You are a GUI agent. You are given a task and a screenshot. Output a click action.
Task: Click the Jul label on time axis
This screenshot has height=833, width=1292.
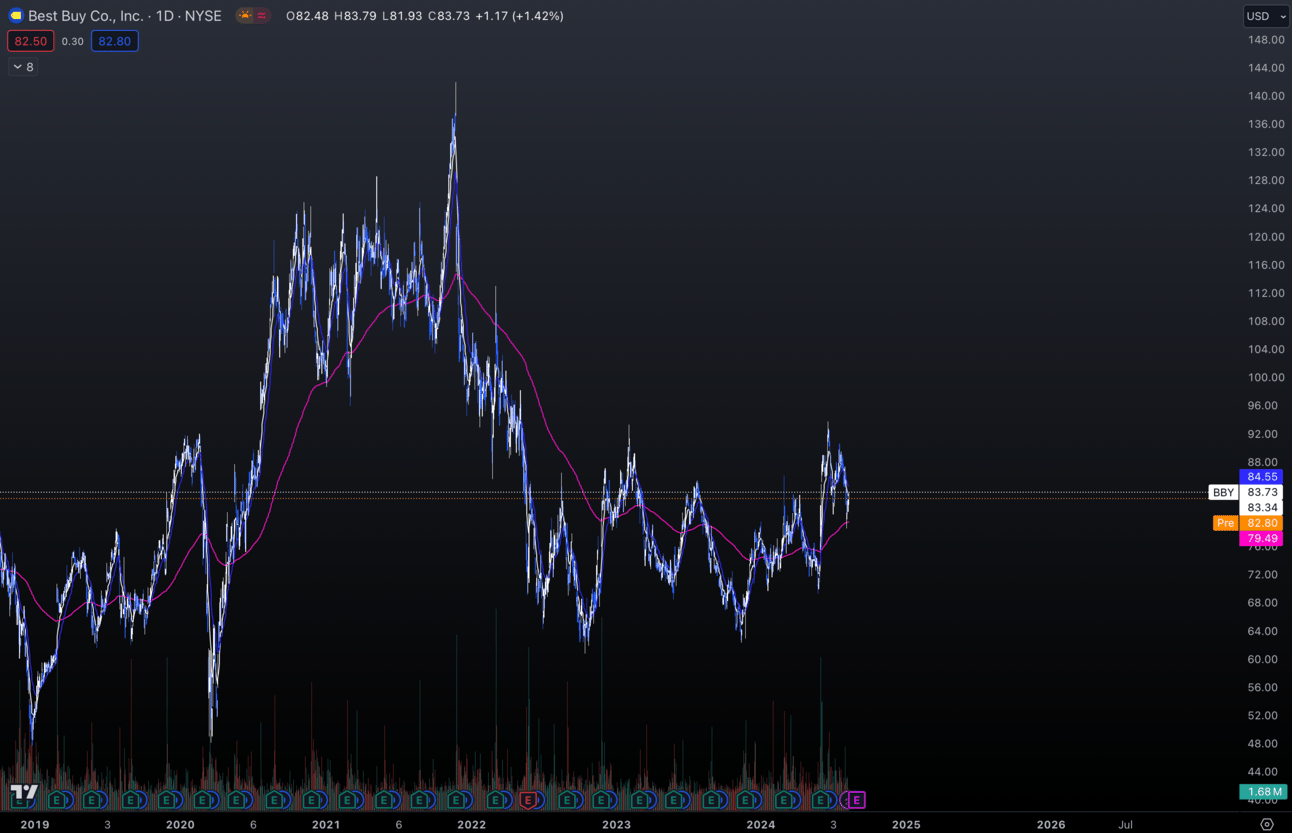[x=1125, y=825]
